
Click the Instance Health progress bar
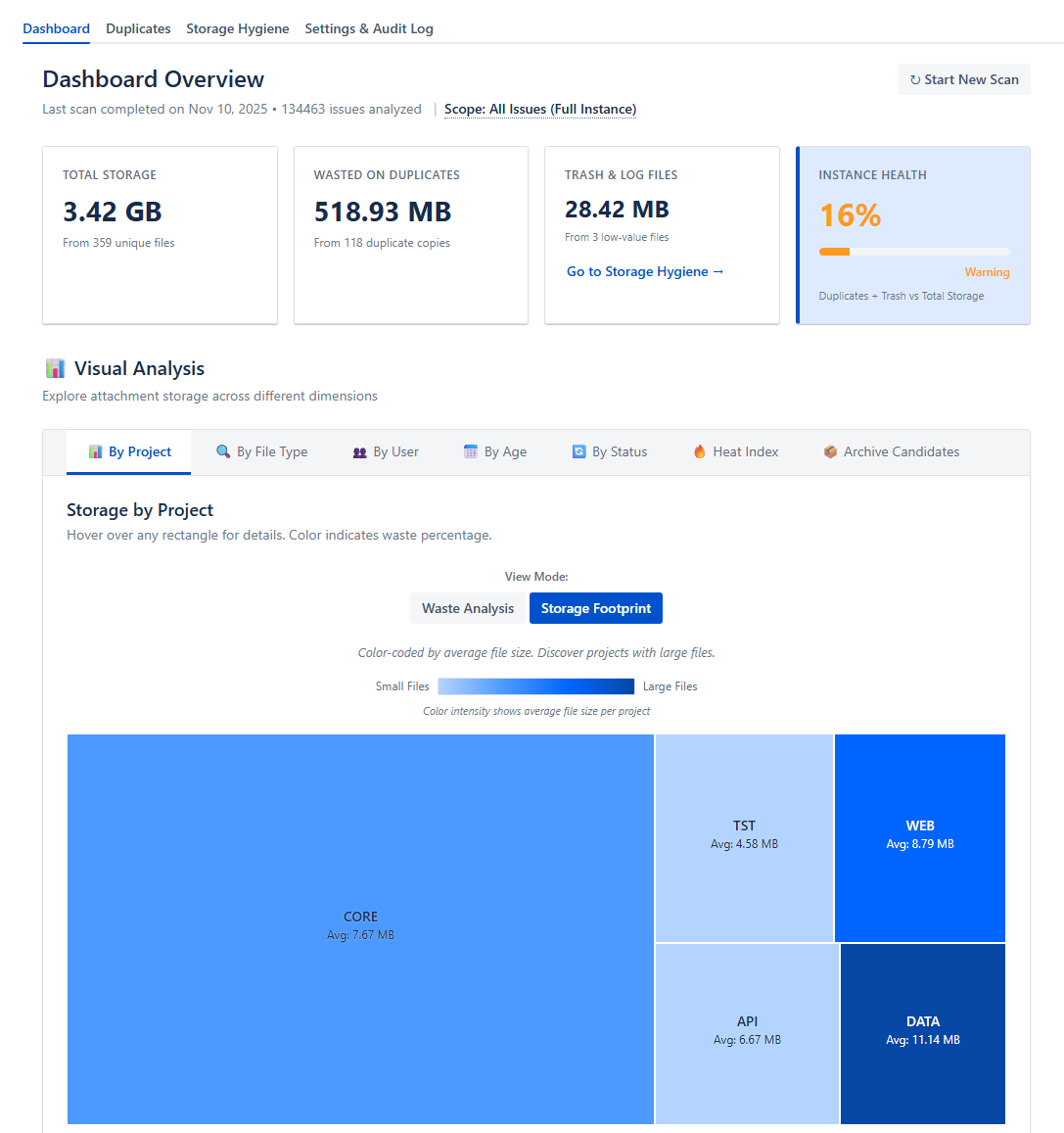(x=914, y=251)
